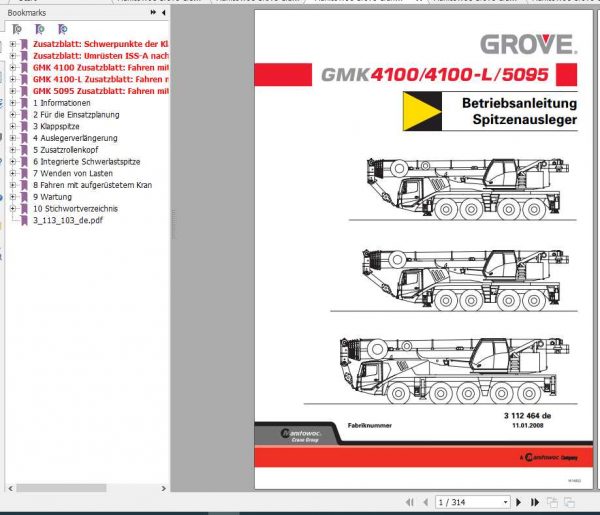Image resolution: width=600 pixels, height=515 pixels.
Task: Expand 'GMK 4100 Zusatzblatt' bookmark node
Action: (13, 68)
